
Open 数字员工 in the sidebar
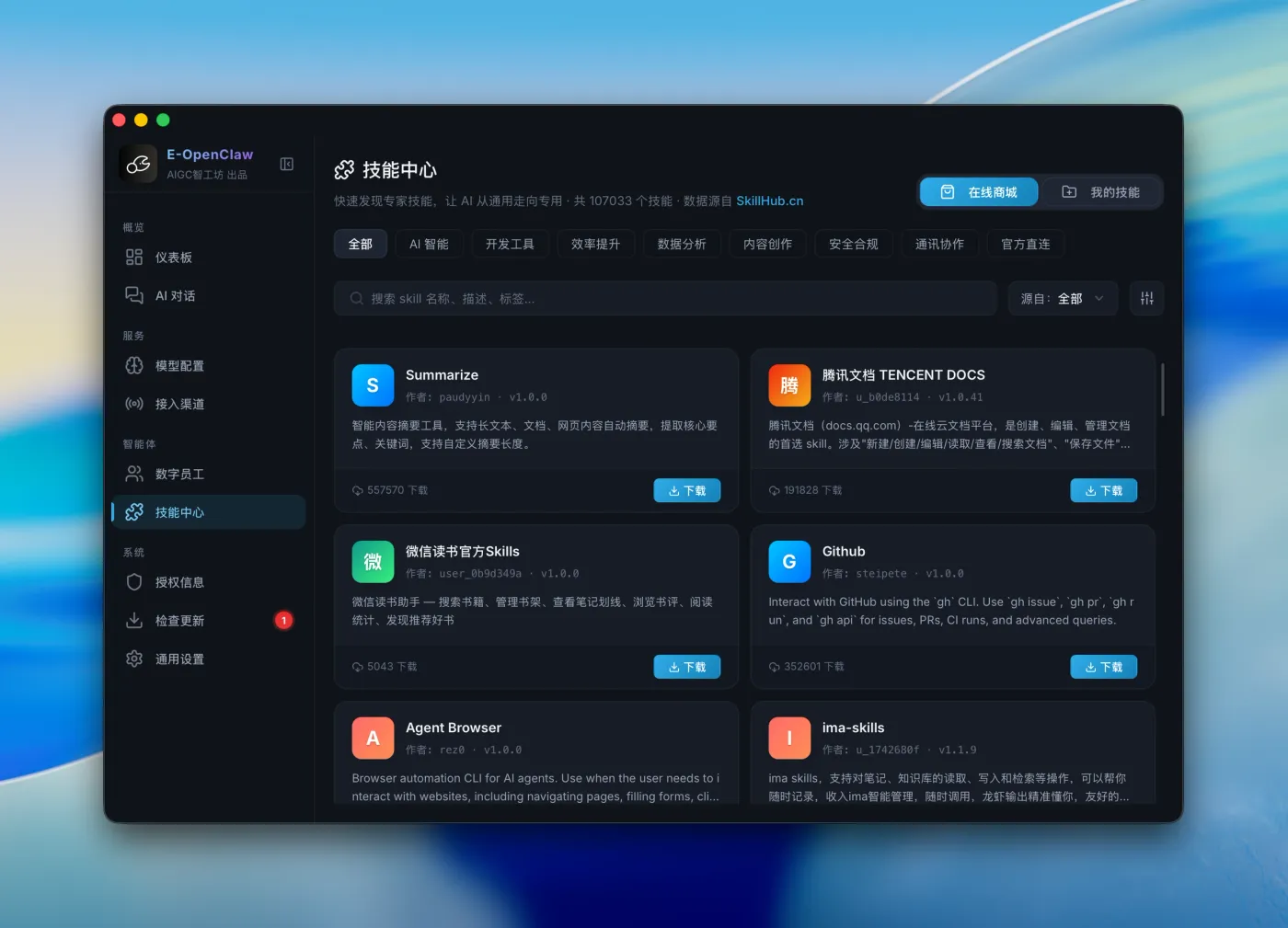click(x=209, y=474)
